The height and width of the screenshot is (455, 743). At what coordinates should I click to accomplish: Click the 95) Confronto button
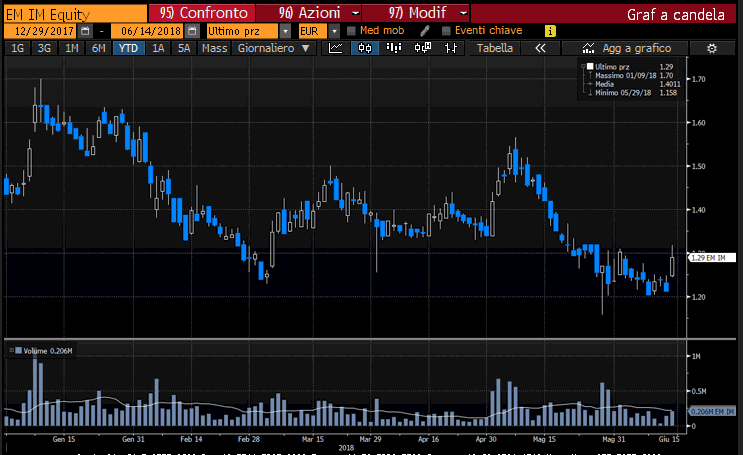tap(202, 13)
